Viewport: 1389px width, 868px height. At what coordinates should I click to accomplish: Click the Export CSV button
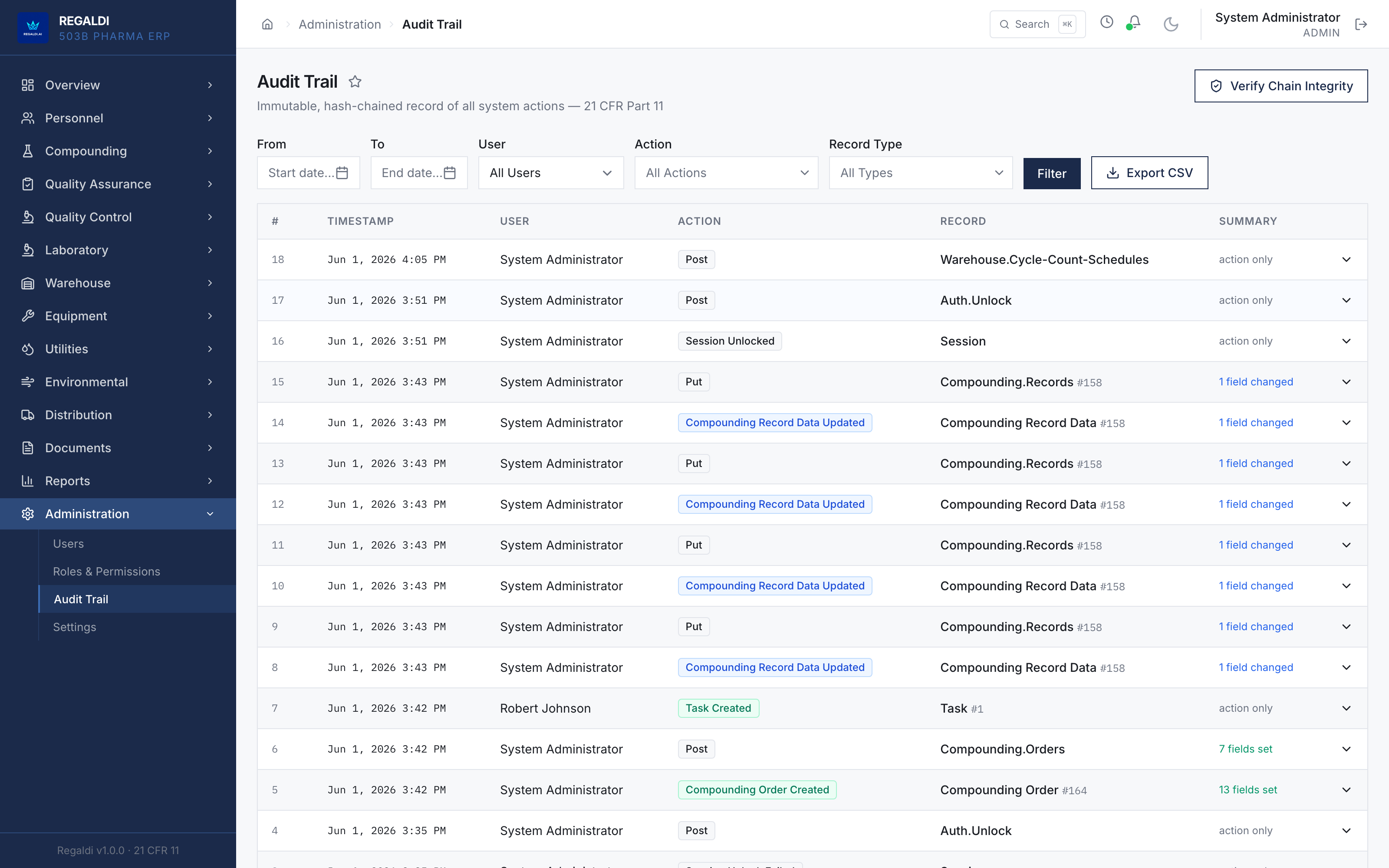tap(1149, 173)
